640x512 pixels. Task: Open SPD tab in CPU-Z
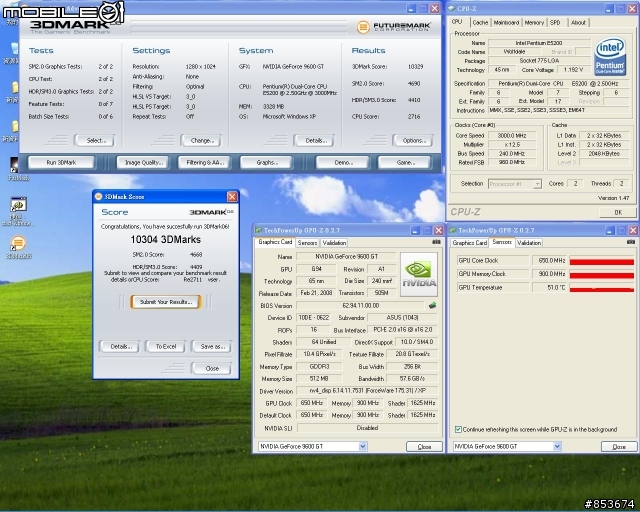556,23
